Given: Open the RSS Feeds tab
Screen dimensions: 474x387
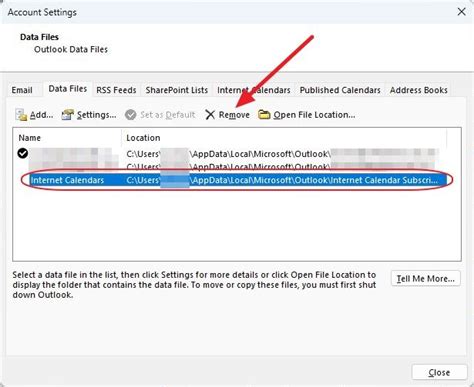Looking at the screenshot, I should [x=116, y=90].
